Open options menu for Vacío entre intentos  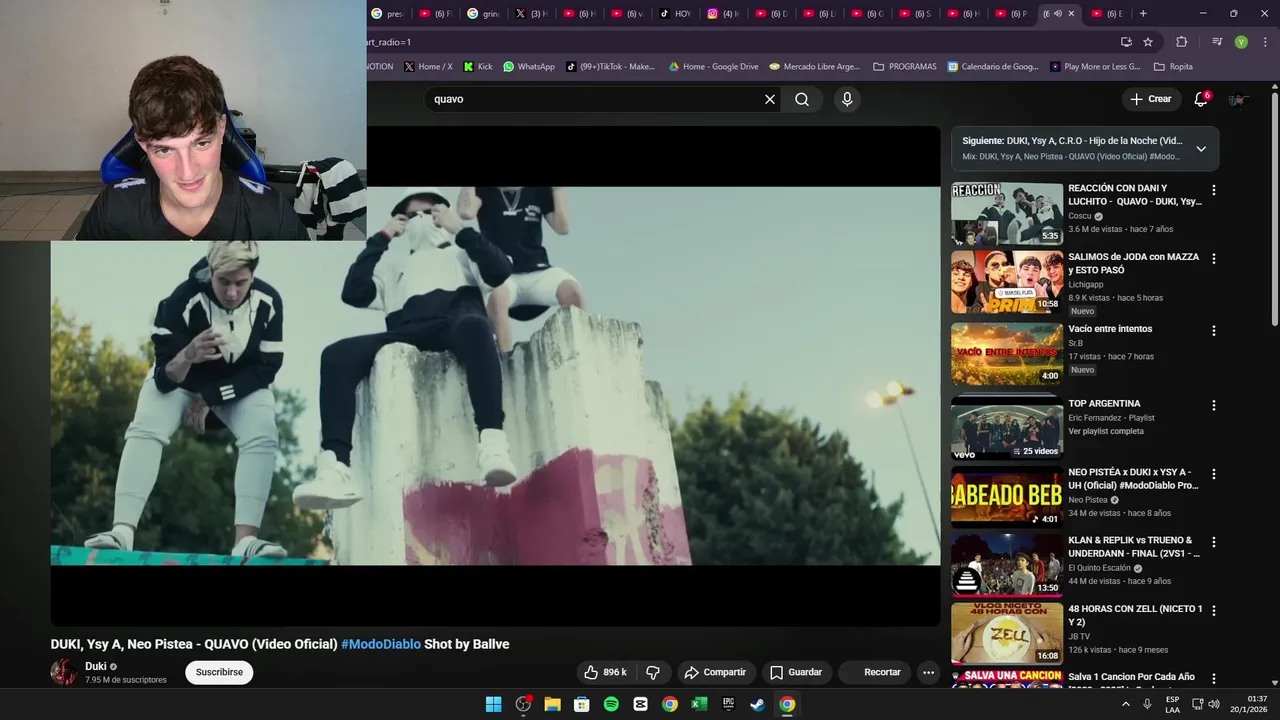[1214, 330]
